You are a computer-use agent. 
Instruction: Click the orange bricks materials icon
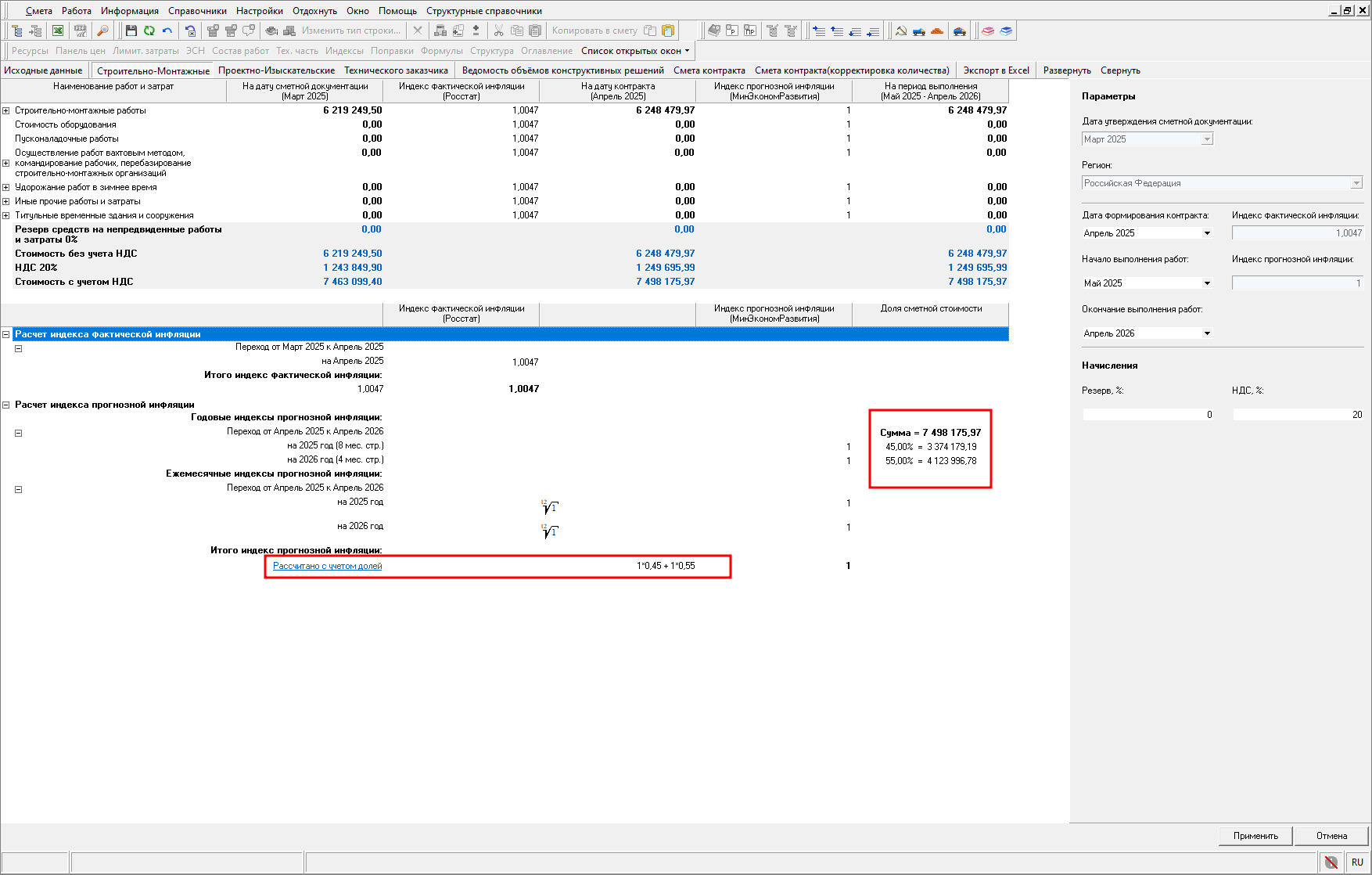937,31
